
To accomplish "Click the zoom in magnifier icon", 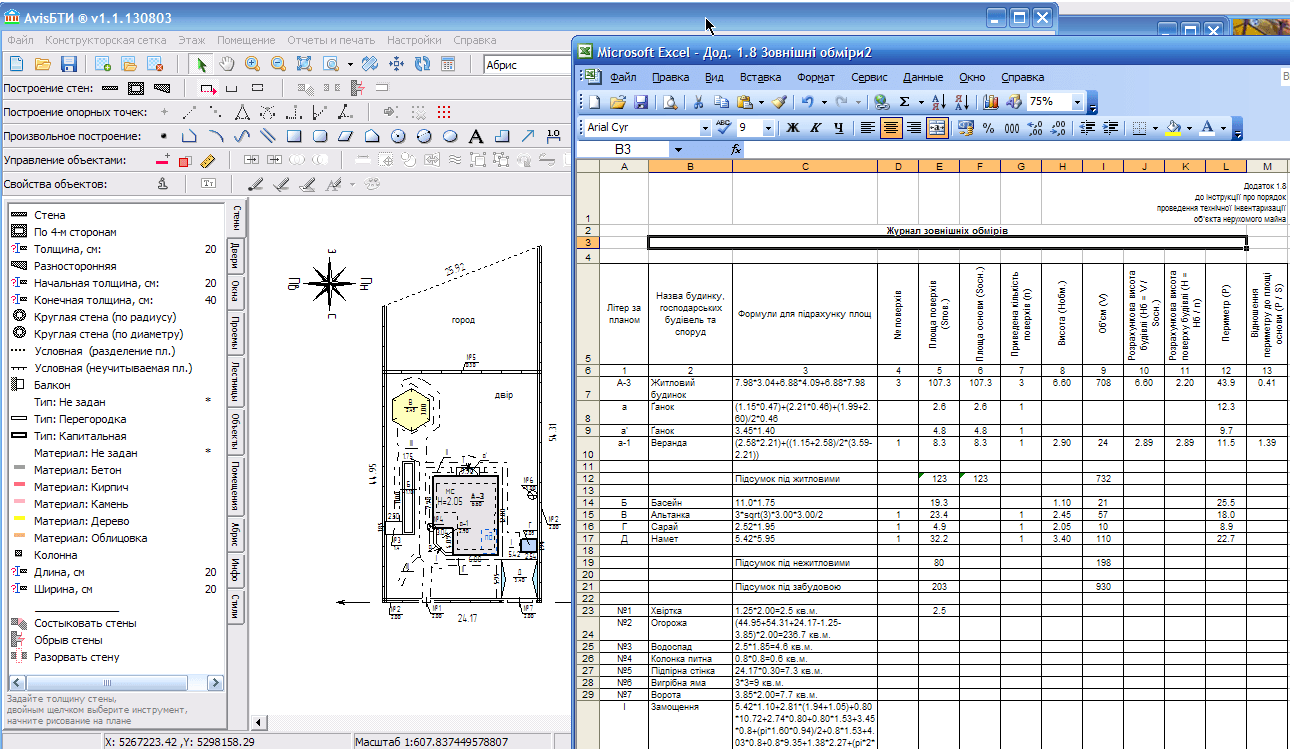I will (x=253, y=64).
